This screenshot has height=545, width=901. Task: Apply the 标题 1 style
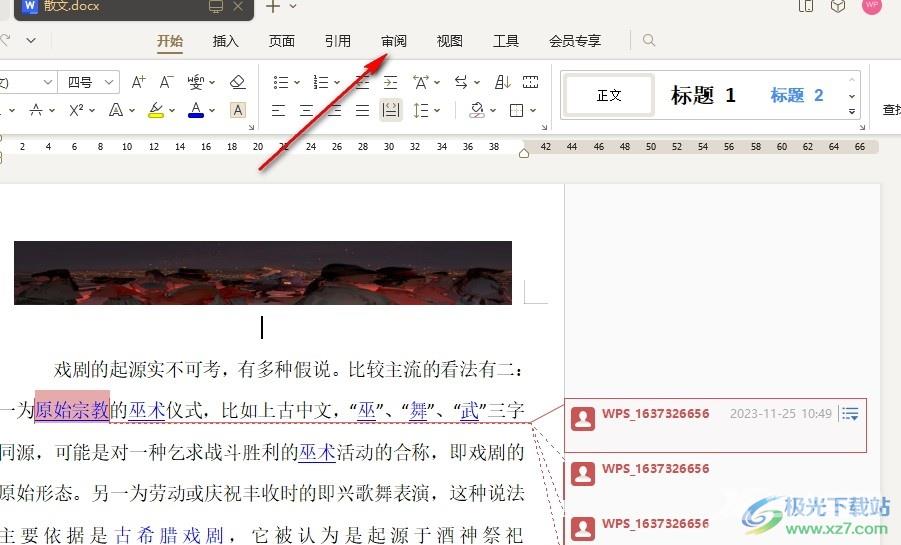(x=703, y=95)
